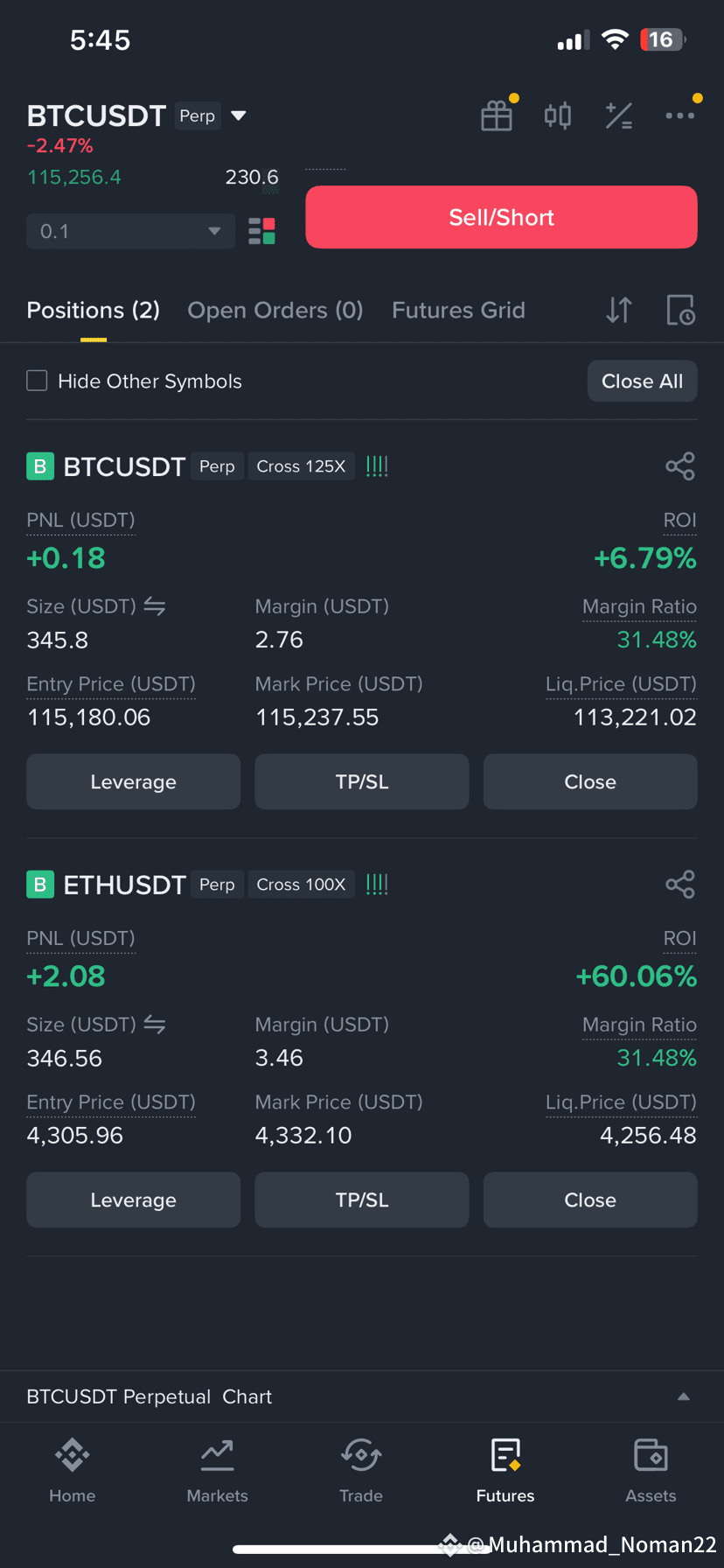Tap the Sell/Short button
The height and width of the screenshot is (1568, 724).
pos(501,217)
